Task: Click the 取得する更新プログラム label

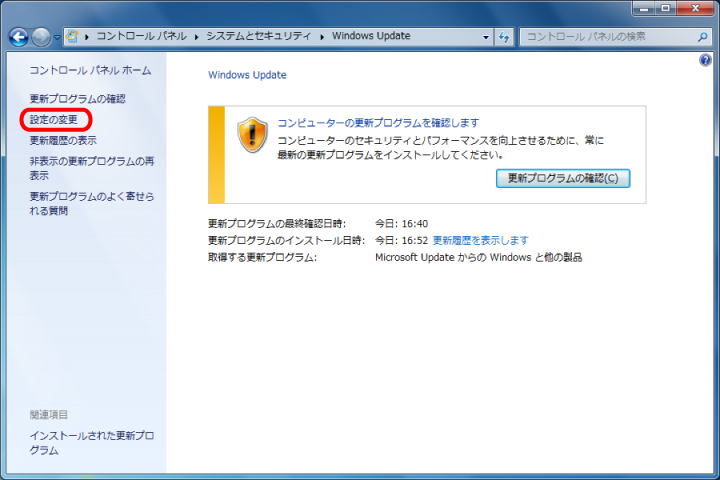Action: (263, 258)
